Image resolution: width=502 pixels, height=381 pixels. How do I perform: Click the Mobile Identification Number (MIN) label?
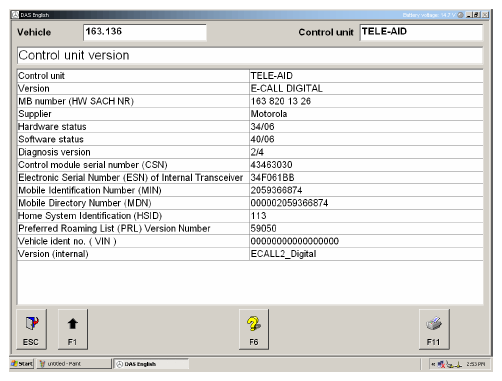tap(90, 190)
